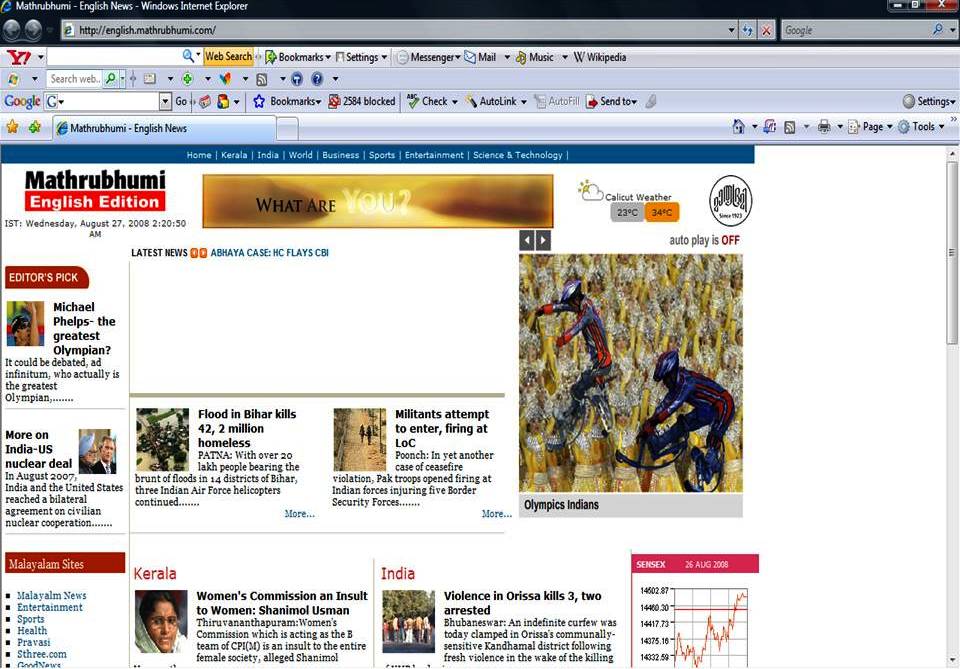
Task: Click the popup blocker '2584 blocked' button
Action: (361, 101)
